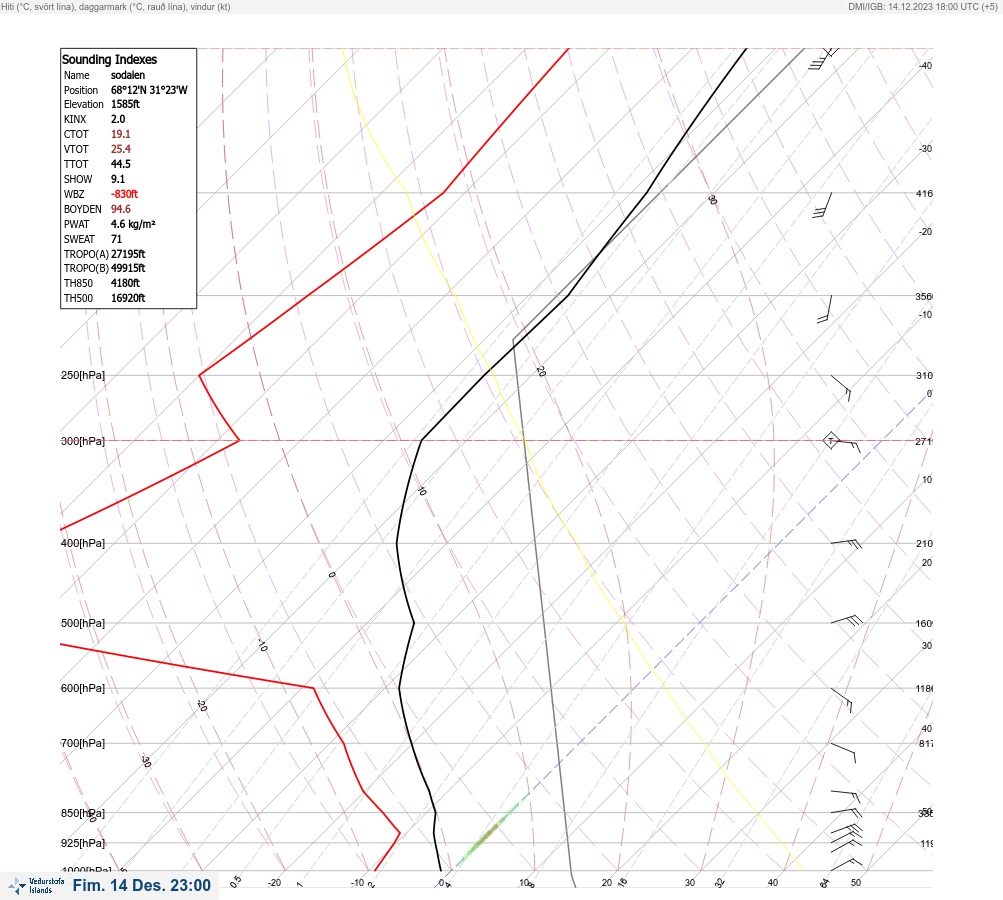Image resolution: width=1003 pixels, height=900 pixels.
Task: Select the wind barb on the 850 hPa line
Action: [846, 812]
